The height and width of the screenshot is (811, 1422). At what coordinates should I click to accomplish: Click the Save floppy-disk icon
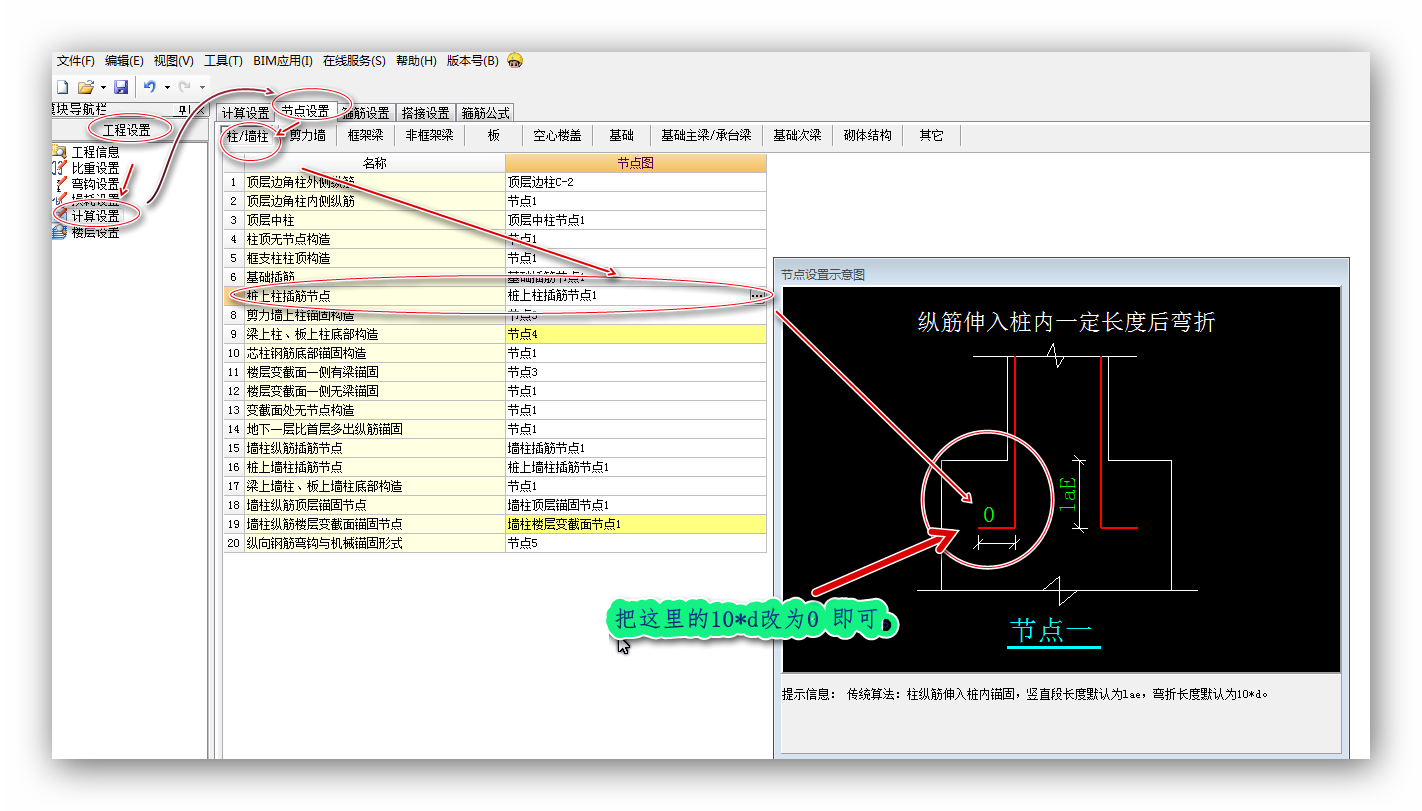pos(121,88)
